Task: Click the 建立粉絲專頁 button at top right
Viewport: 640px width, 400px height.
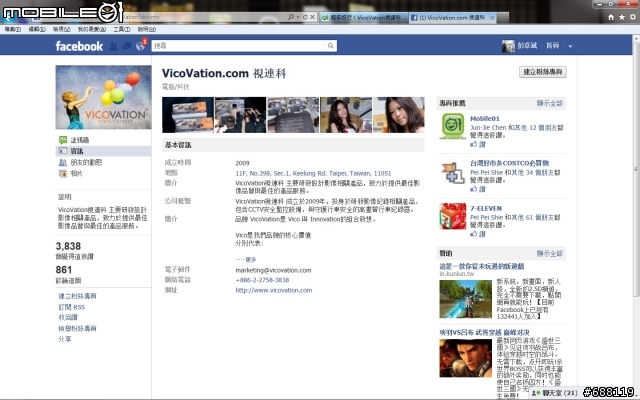Action: pos(543,72)
